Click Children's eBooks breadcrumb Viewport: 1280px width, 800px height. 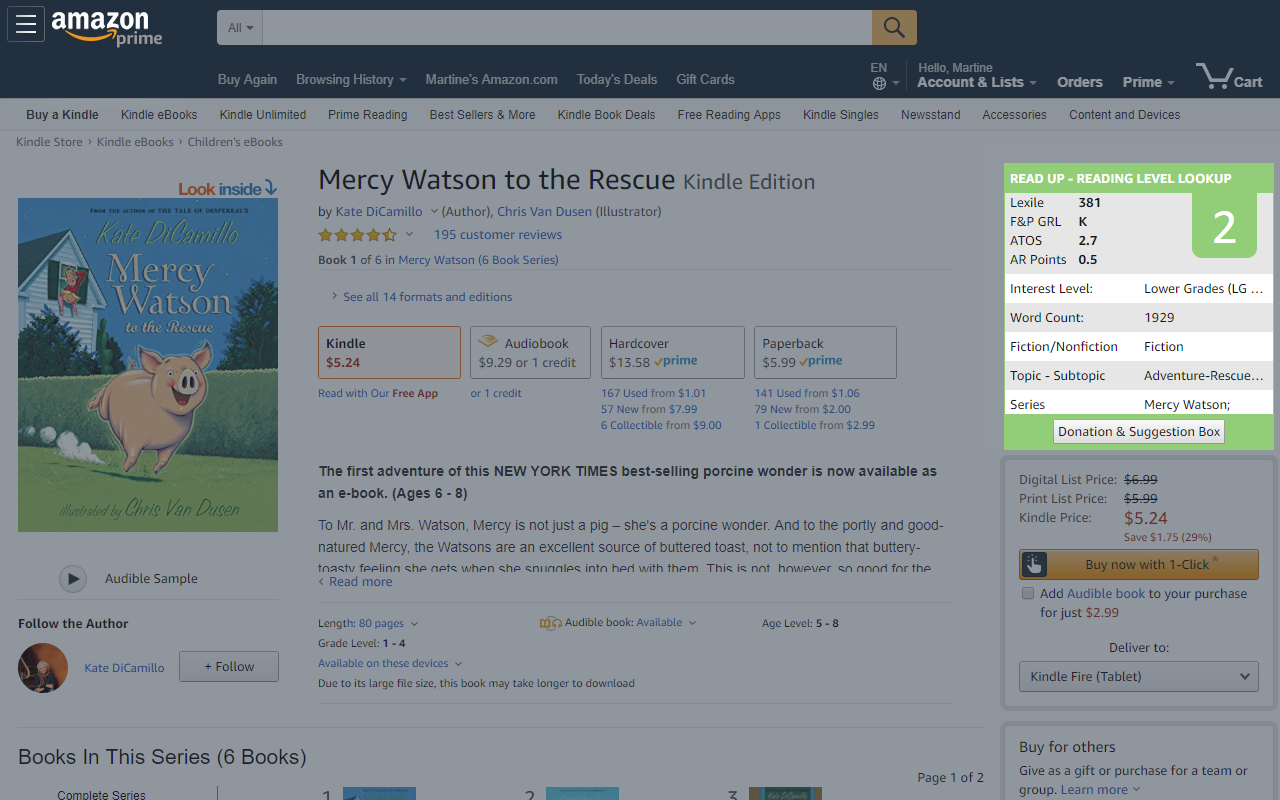[235, 142]
